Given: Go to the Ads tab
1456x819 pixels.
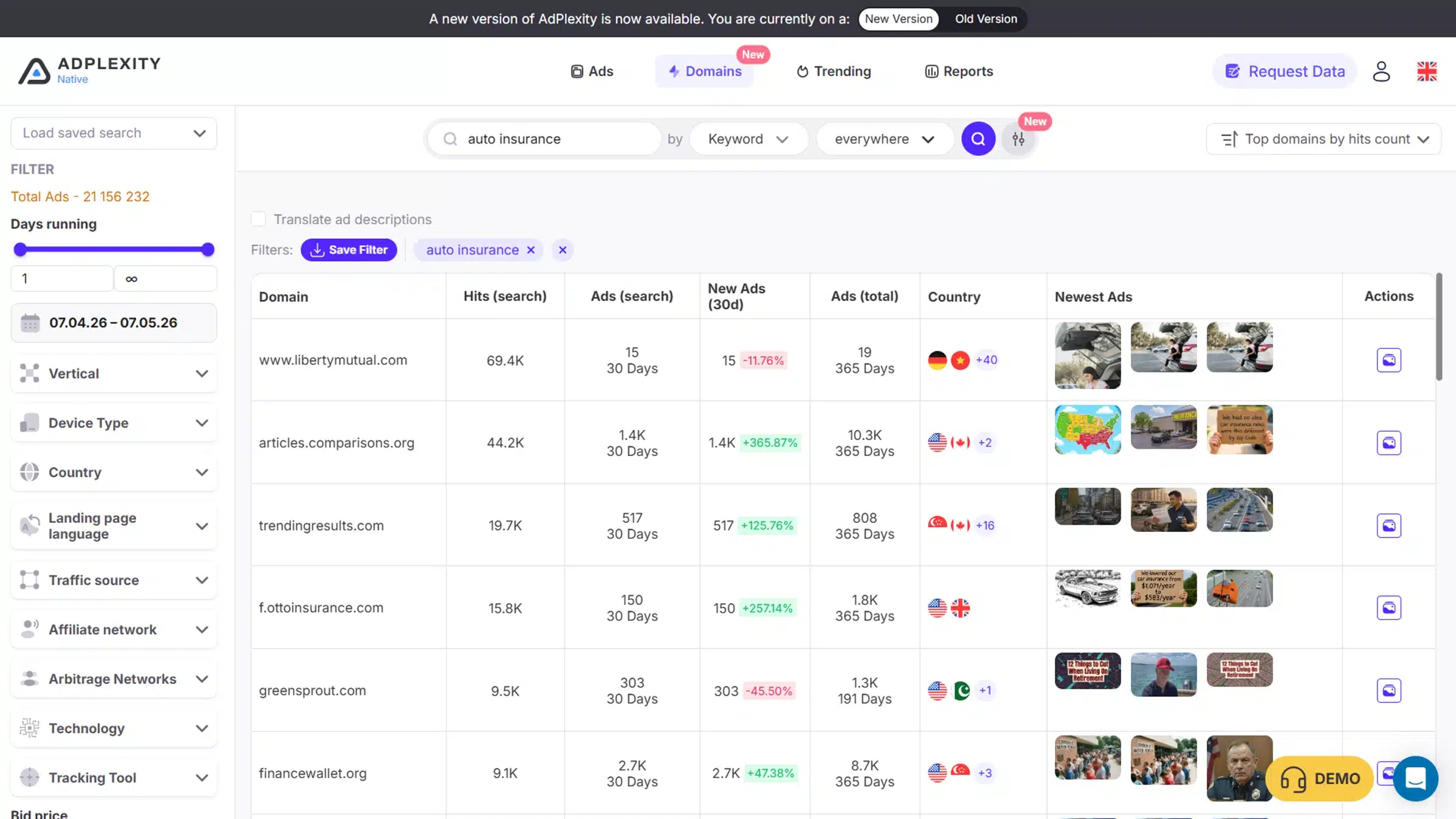Looking at the screenshot, I should (592, 71).
